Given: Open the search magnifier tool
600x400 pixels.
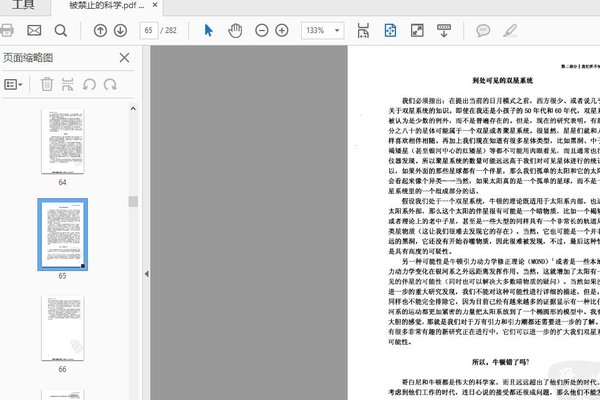Looking at the screenshot, I should pyautogui.click(x=61, y=31).
